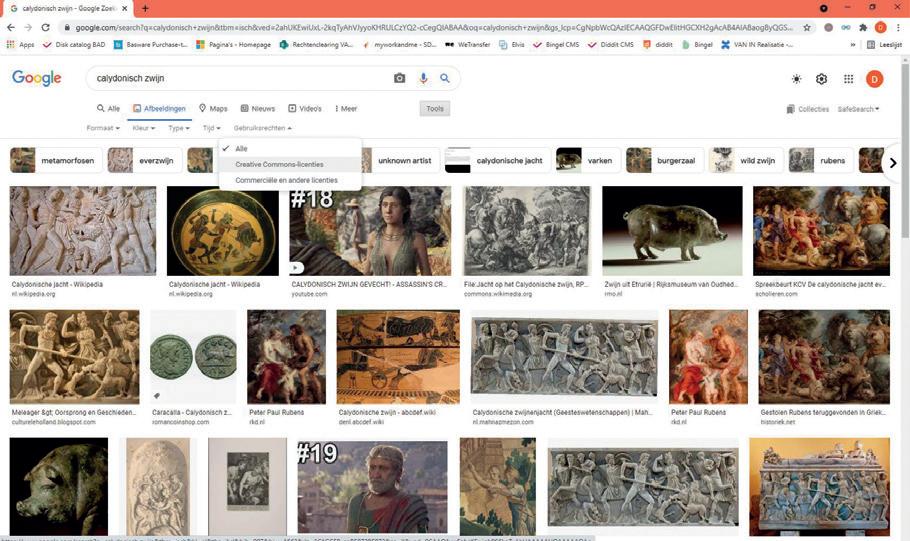The height and width of the screenshot is (541, 910).
Task: Open the Chrome three-dot menu
Action: 898,27
